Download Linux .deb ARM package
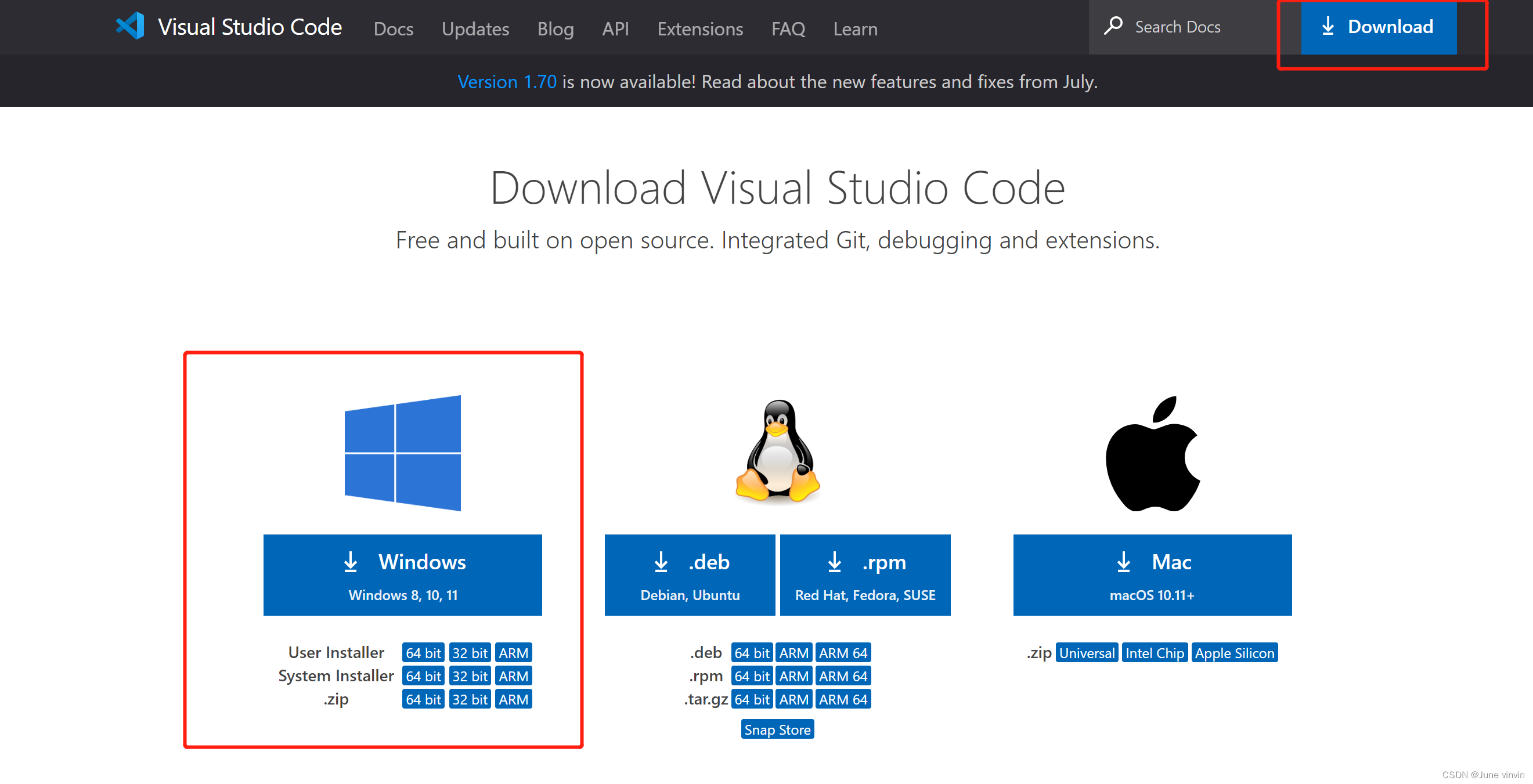 794,652
